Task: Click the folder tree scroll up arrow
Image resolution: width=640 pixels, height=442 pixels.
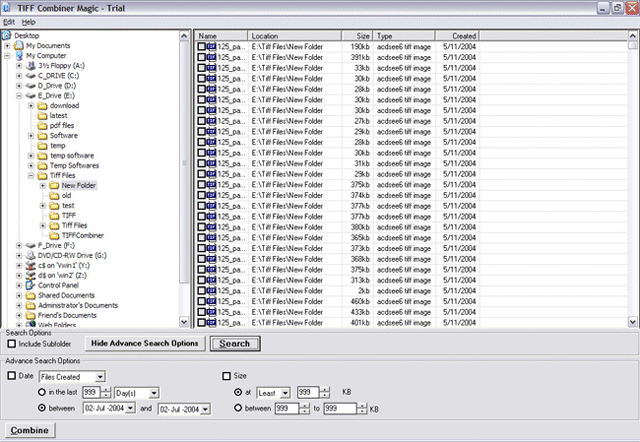Action: pyautogui.click(x=184, y=36)
